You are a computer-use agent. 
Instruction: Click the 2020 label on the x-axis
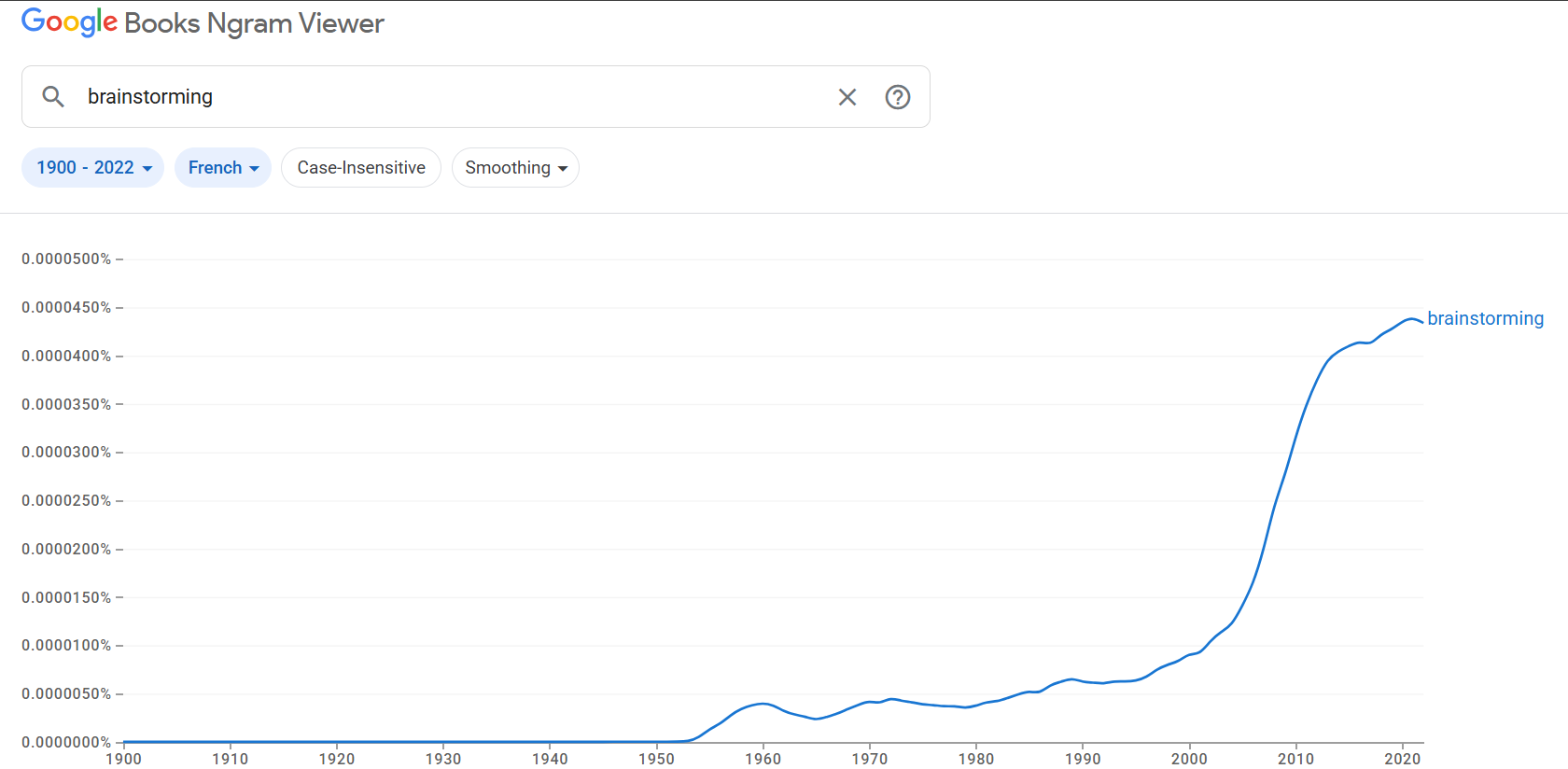coord(1403,759)
